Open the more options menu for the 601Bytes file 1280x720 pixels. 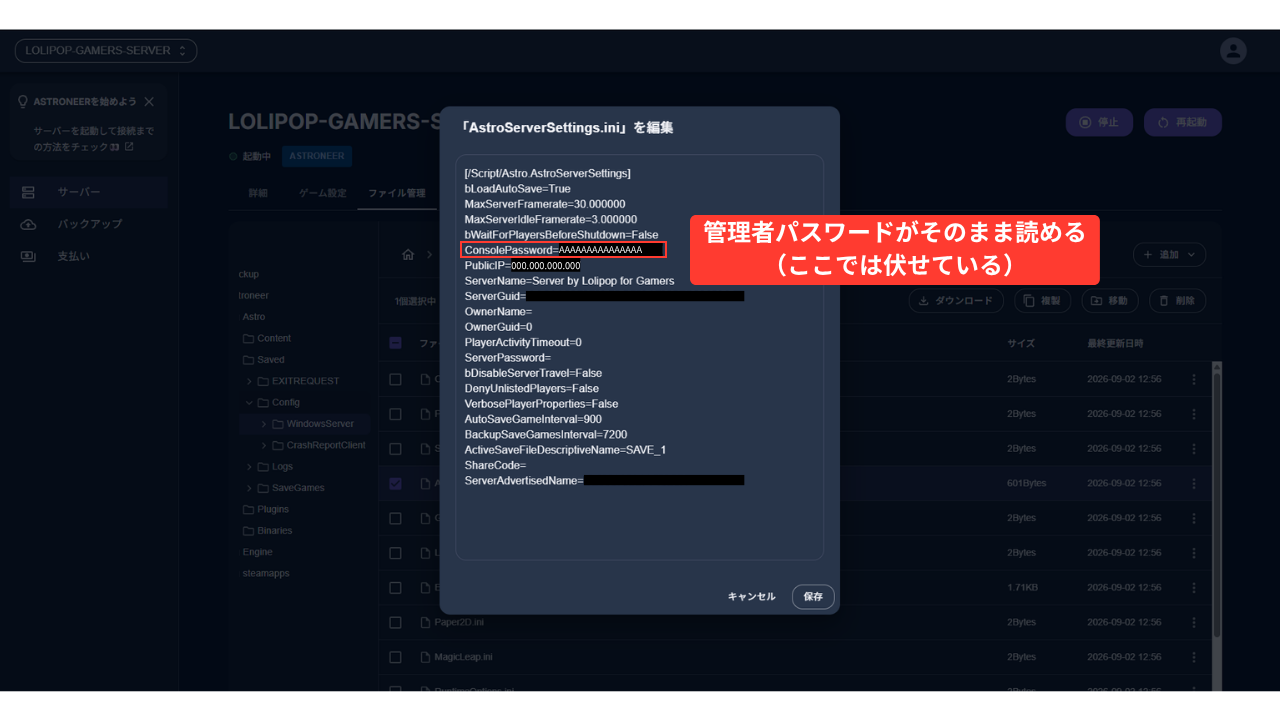click(1193, 483)
